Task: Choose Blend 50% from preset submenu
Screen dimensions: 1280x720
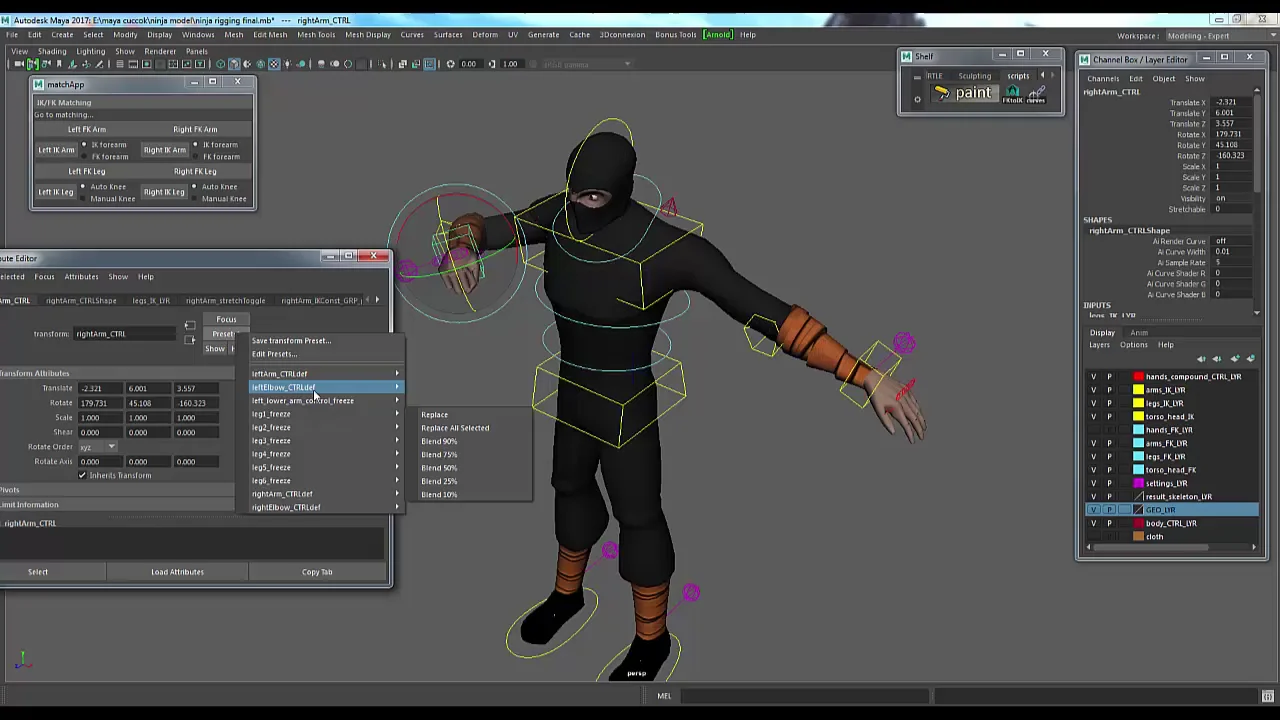Action: pyautogui.click(x=439, y=468)
